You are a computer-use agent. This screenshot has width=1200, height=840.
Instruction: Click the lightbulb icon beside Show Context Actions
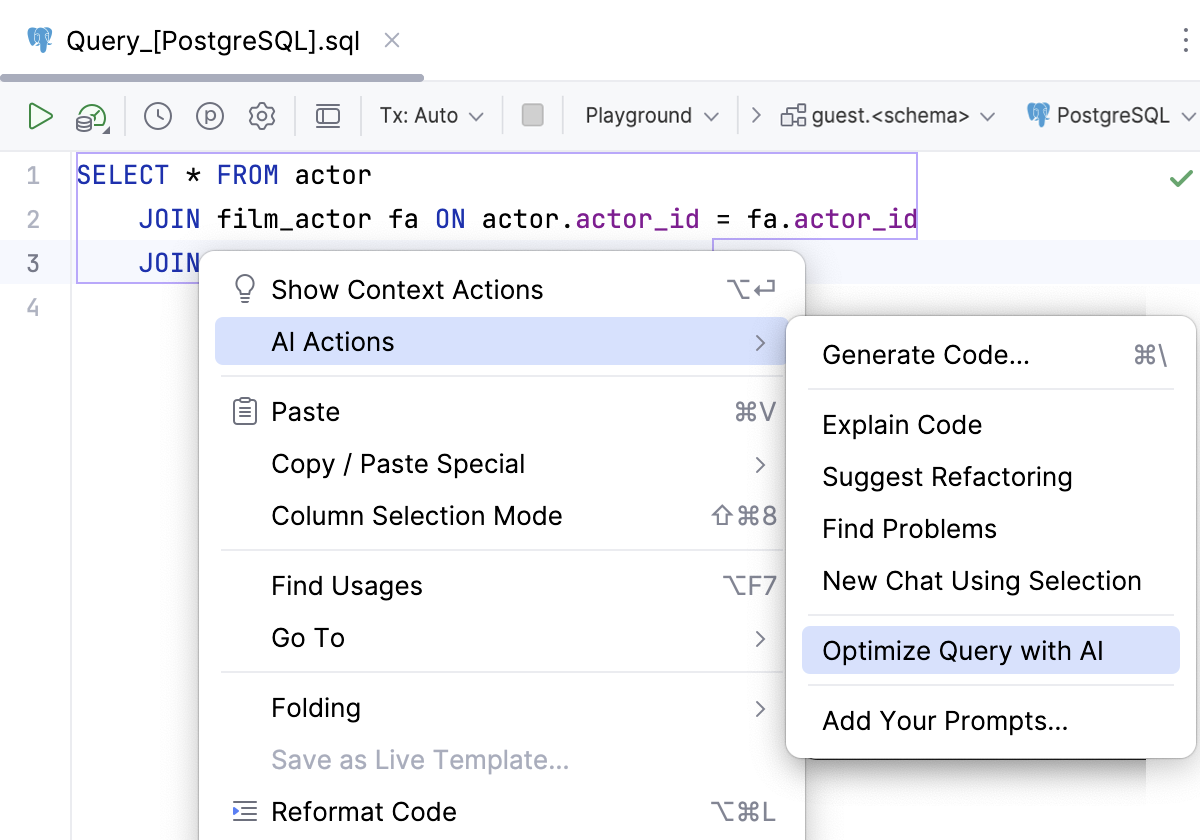click(x=245, y=289)
